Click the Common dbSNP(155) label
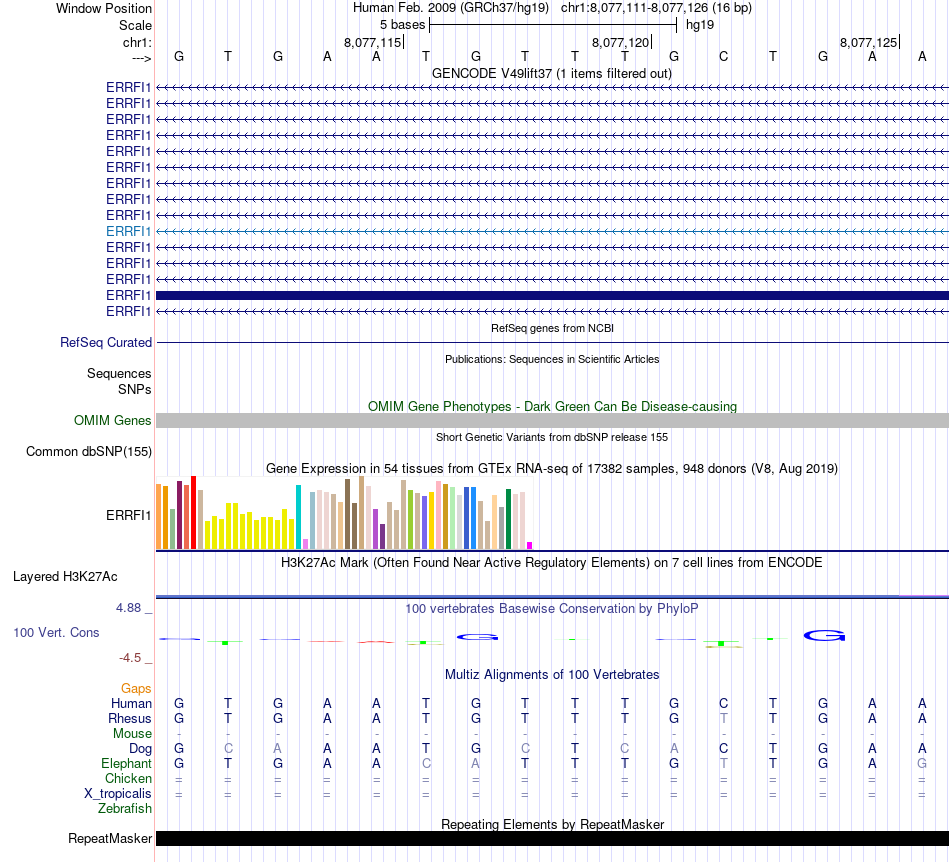This screenshot has width=950, height=862. (88, 451)
